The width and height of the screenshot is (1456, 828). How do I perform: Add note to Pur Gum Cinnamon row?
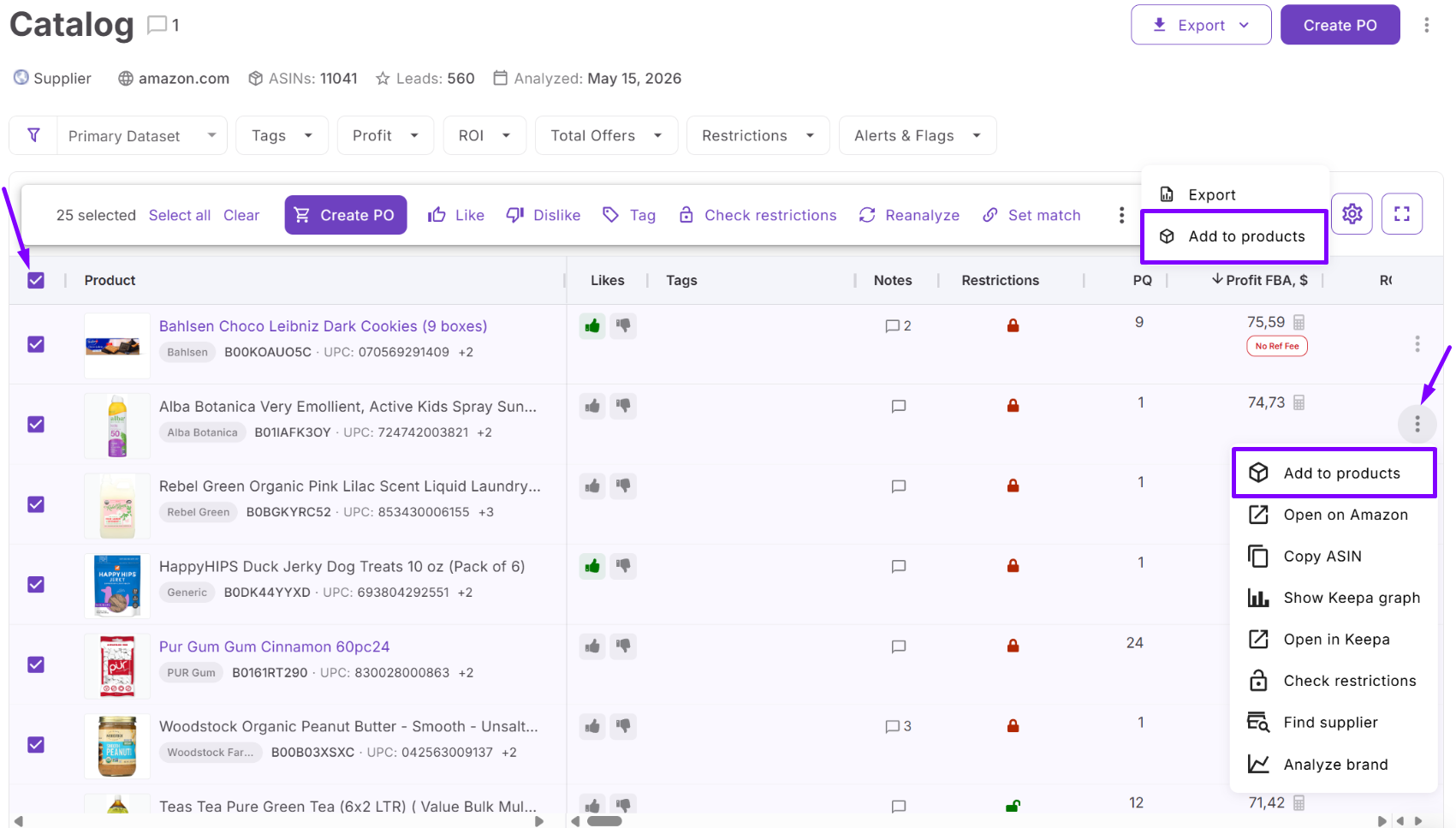click(899, 646)
